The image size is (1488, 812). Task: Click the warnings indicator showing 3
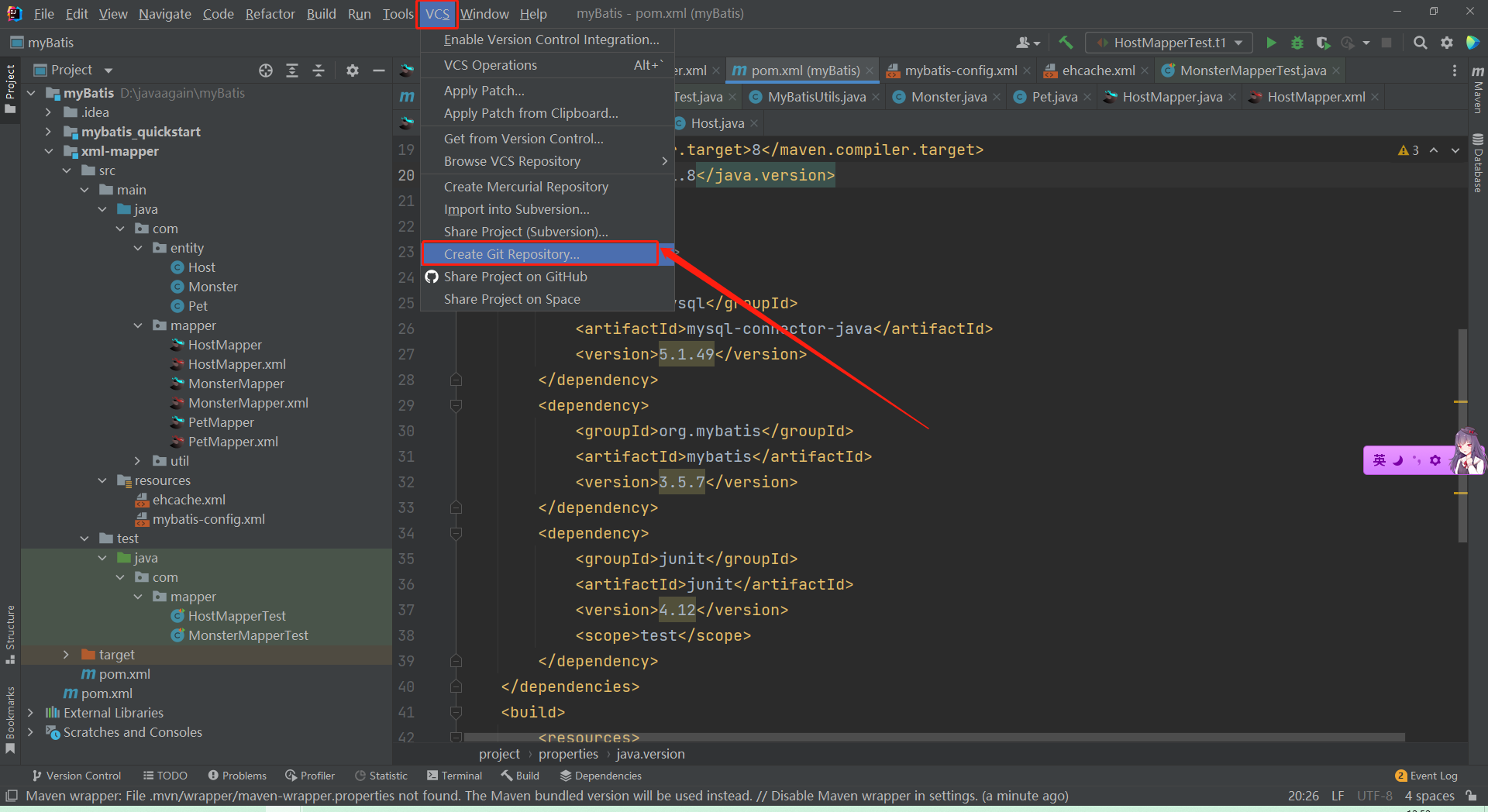tap(1408, 150)
